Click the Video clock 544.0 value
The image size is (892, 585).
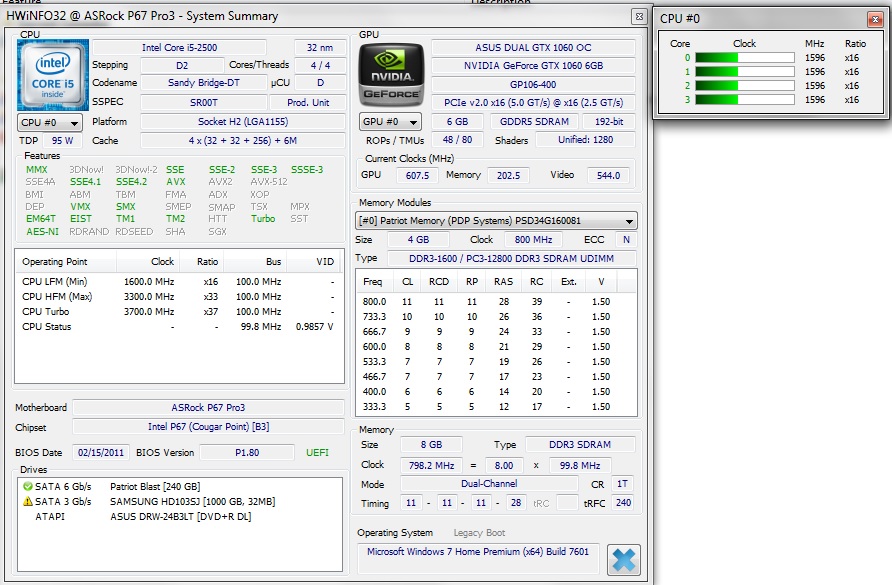click(608, 176)
